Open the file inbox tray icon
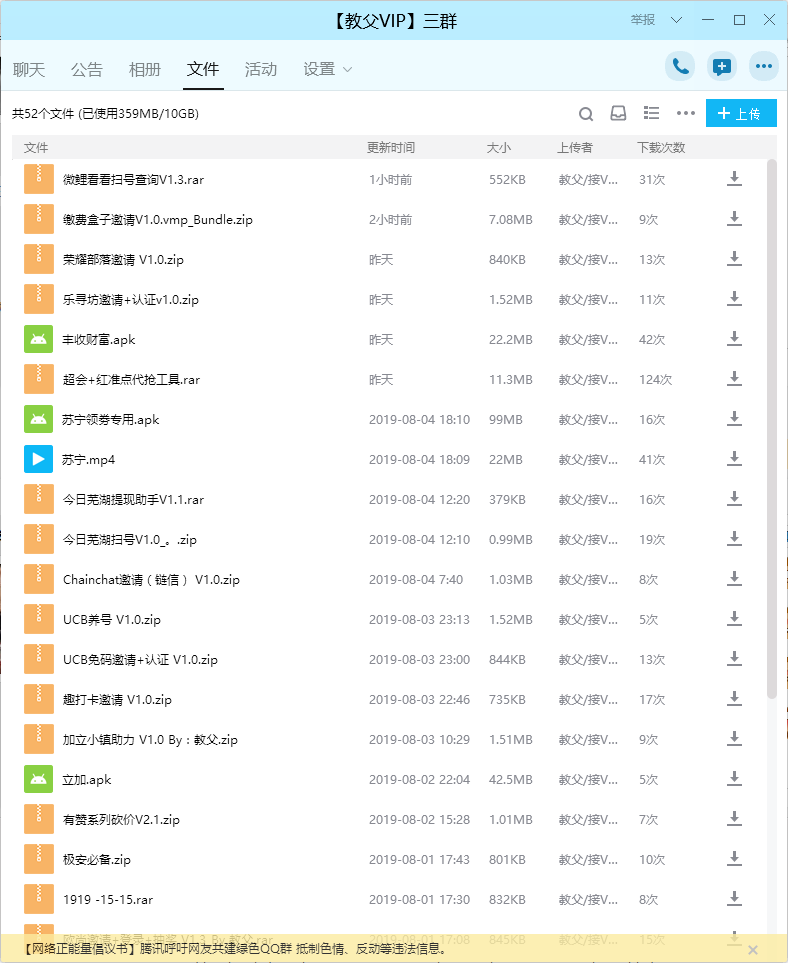The width and height of the screenshot is (788, 963). [x=618, y=114]
